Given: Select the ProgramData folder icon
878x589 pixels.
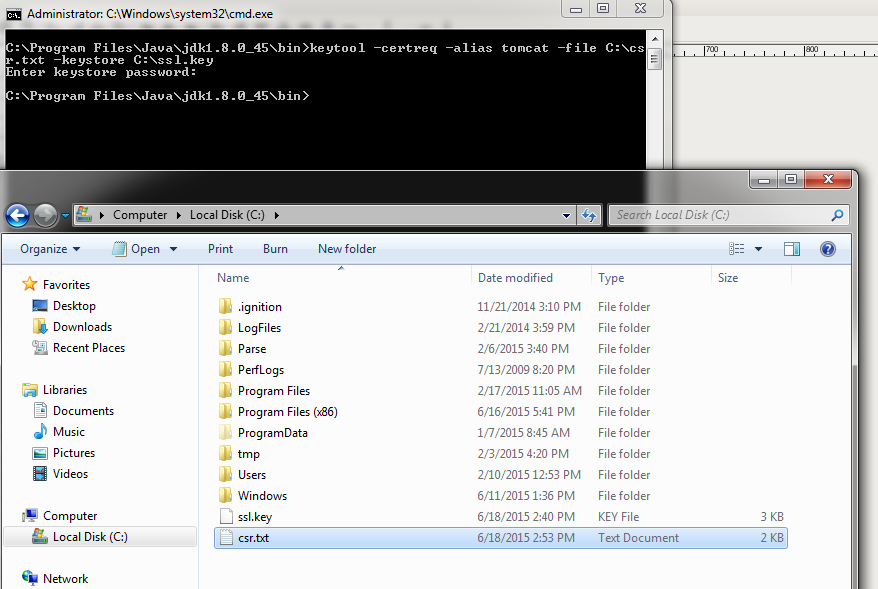Looking at the screenshot, I should click(x=225, y=432).
